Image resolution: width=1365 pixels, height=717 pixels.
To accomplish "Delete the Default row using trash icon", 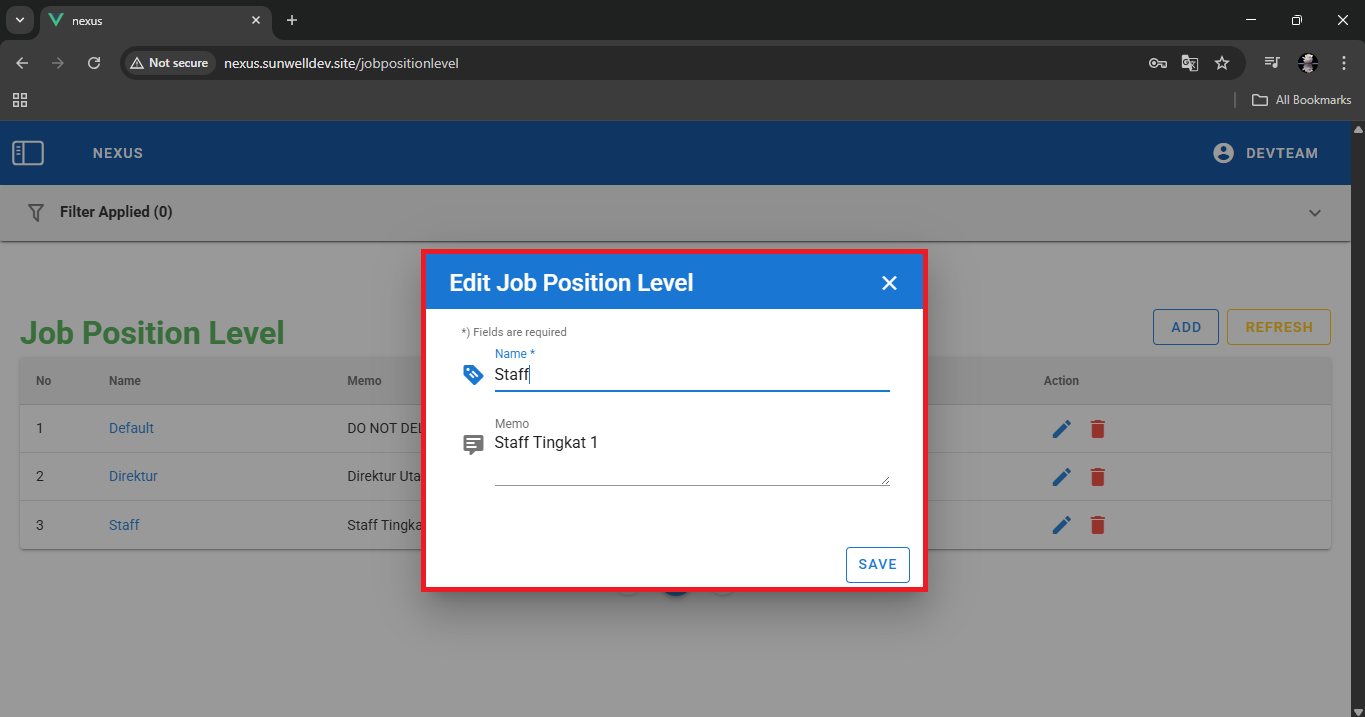I will click(1098, 428).
